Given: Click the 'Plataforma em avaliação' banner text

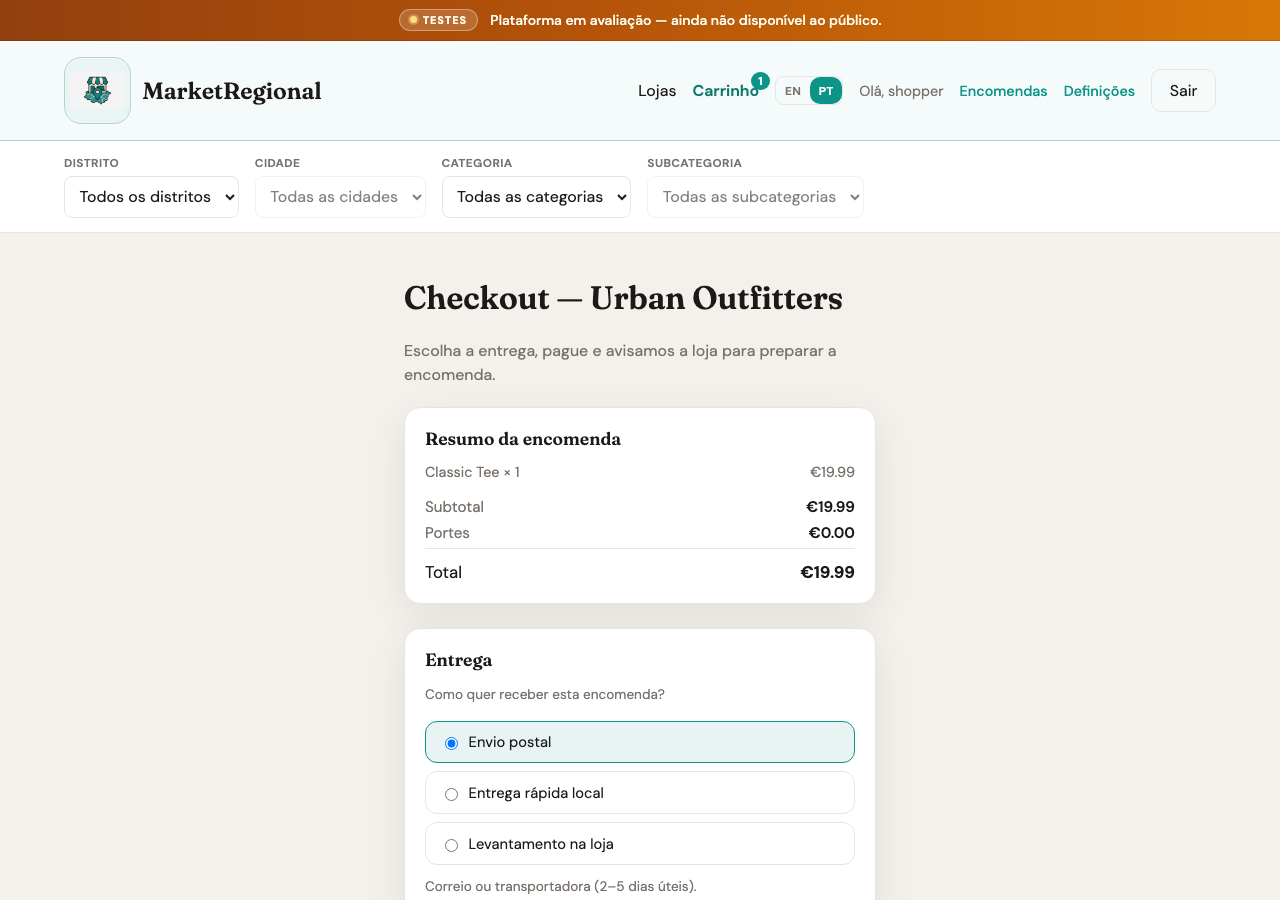Looking at the screenshot, I should click(x=686, y=20).
